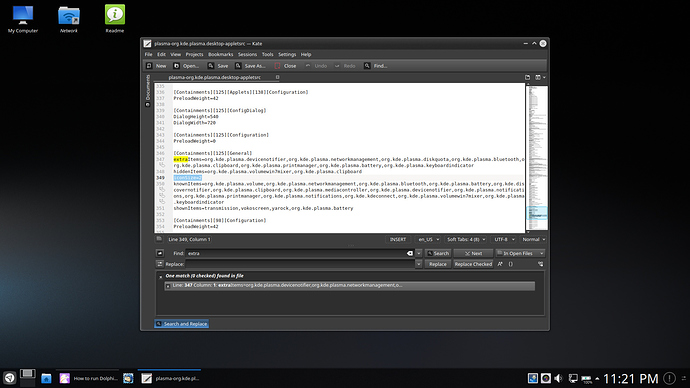This screenshot has width=690, height=388.
Task: Click the split view icon by tabs
Action: [538, 77]
